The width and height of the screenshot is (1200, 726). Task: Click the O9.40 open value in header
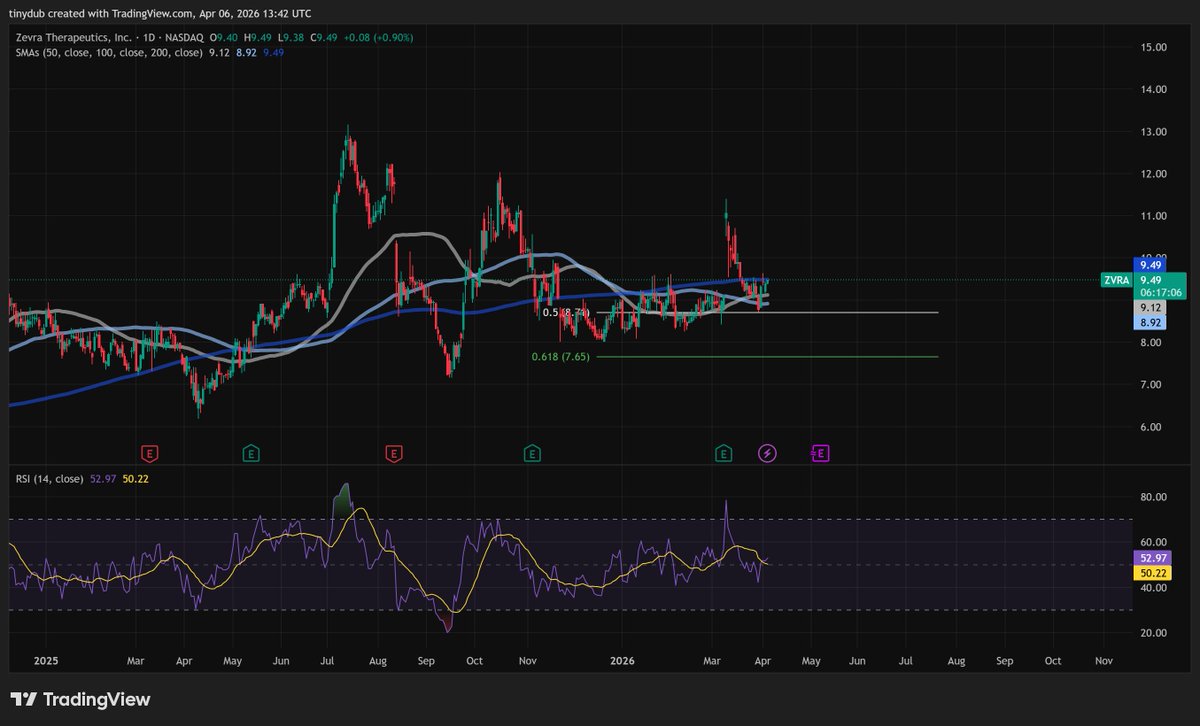click(223, 37)
